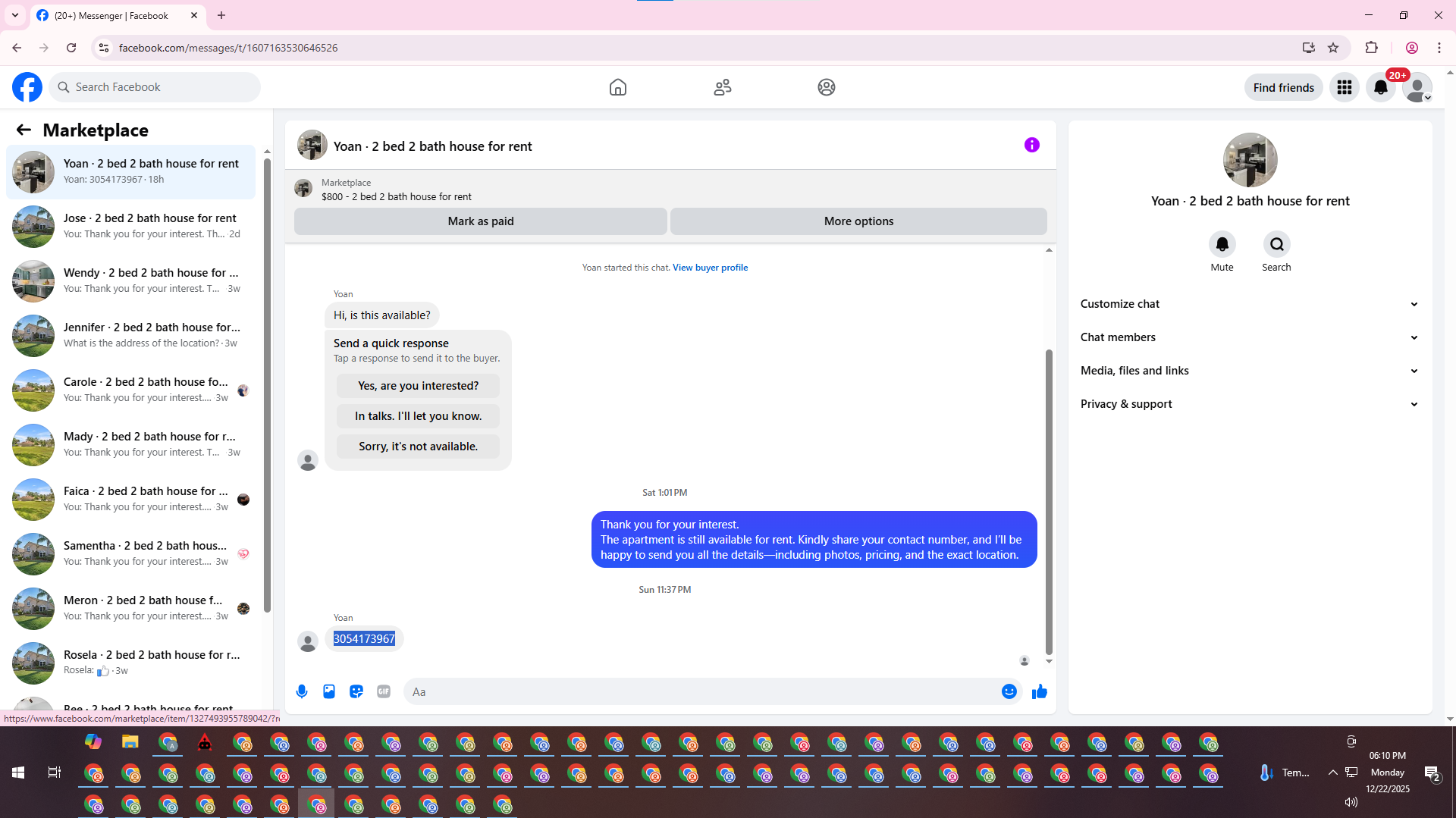This screenshot has width=1456, height=818.
Task: Open File Explorer from taskbar
Action: (x=130, y=742)
